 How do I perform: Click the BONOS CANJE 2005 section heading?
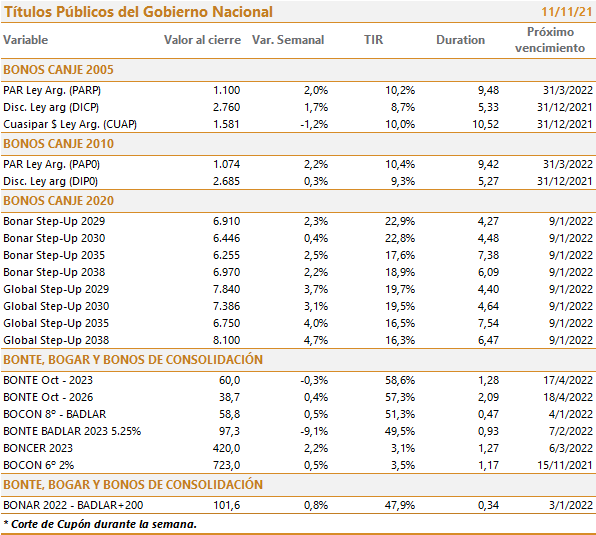coord(59,70)
